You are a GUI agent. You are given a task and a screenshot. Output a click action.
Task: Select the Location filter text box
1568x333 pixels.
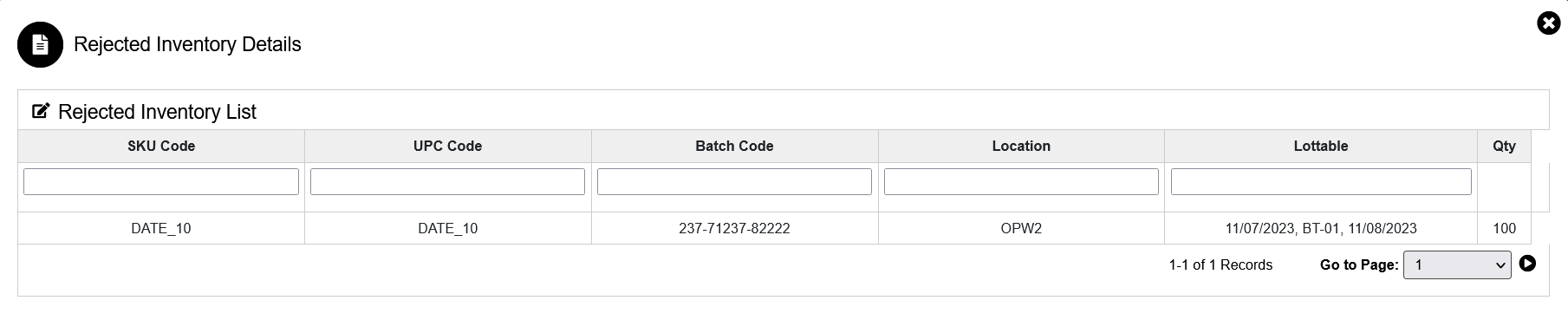click(x=1021, y=181)
